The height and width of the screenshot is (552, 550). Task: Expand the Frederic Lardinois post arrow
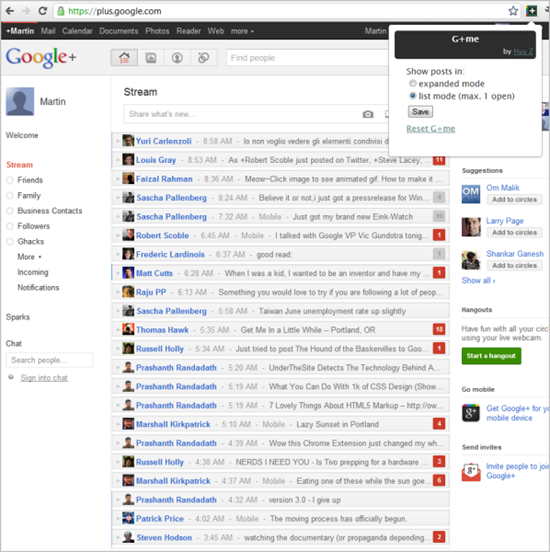[x=118, y=254]
